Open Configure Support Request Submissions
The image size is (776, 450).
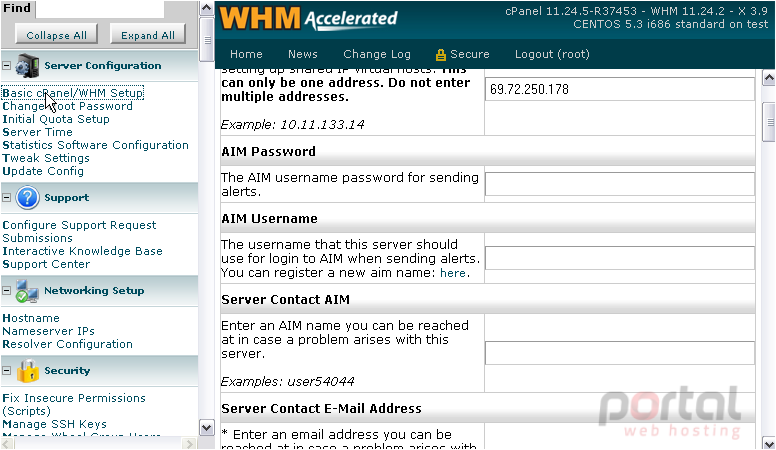tap(79, 231)
